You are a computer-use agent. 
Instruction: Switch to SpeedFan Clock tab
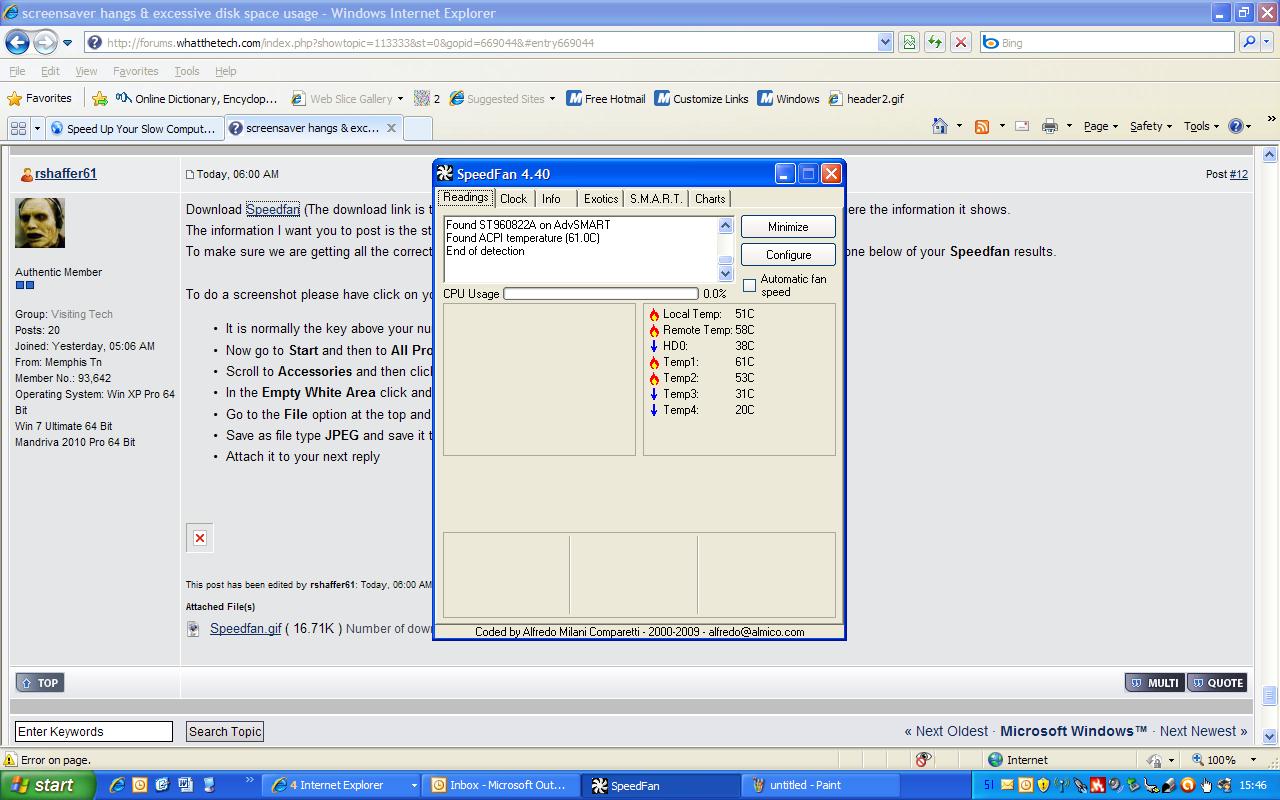[514, 199]
